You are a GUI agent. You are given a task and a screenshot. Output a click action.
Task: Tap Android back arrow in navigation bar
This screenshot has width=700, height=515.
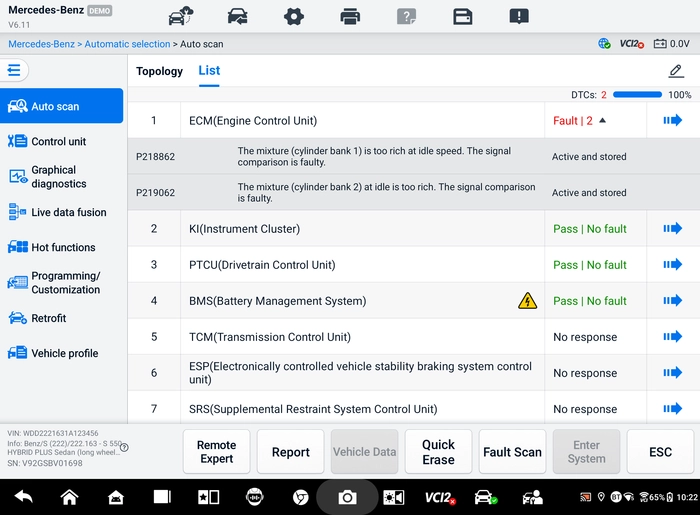(24, 497)
